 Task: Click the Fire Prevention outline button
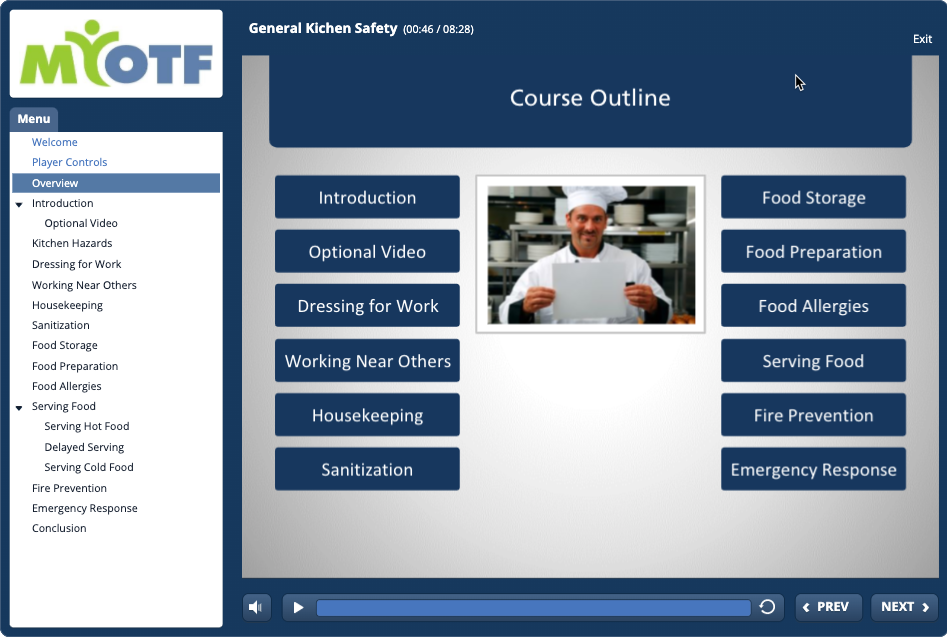tap(814, 415)
